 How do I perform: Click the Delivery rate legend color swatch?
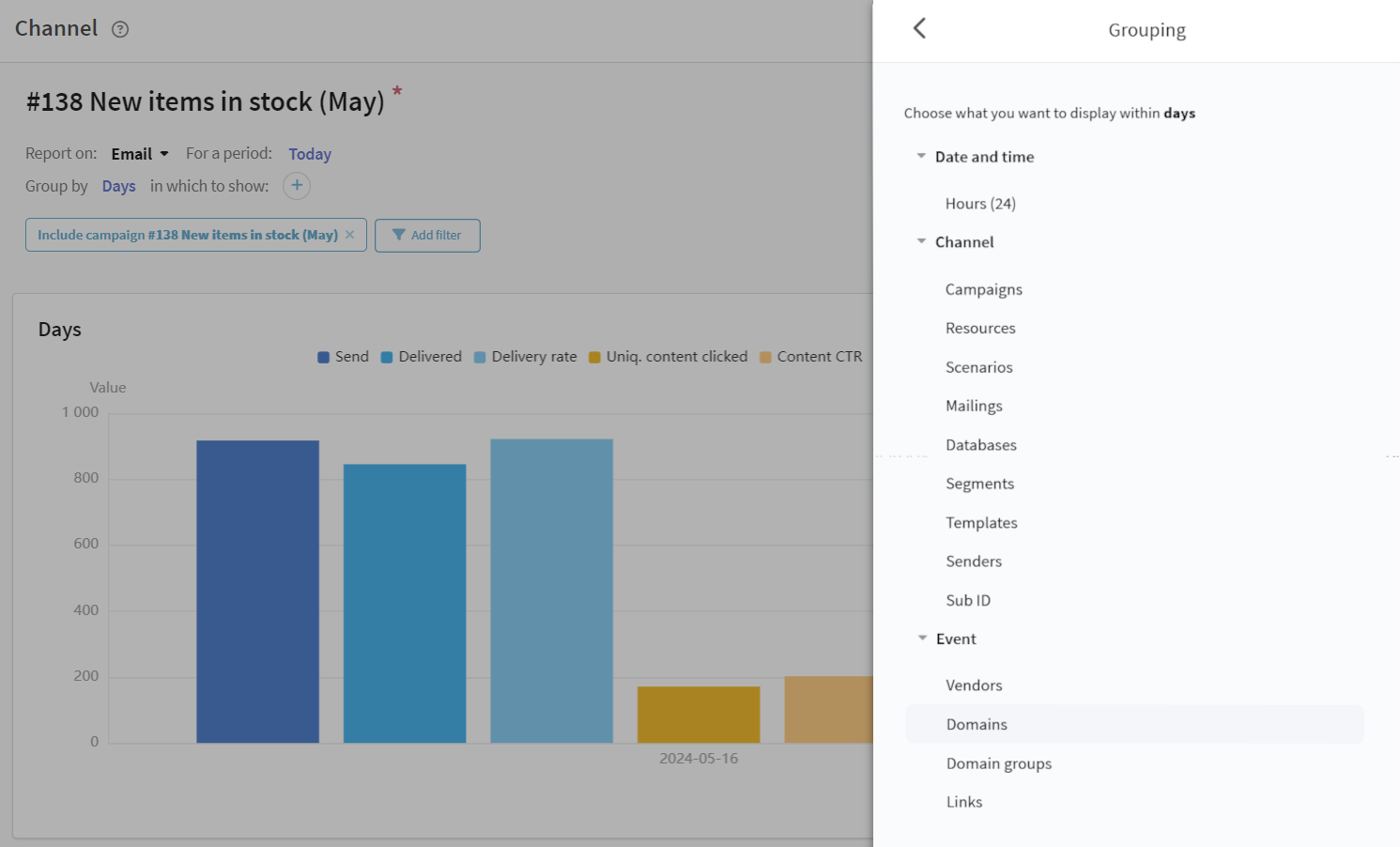[480, 358]
